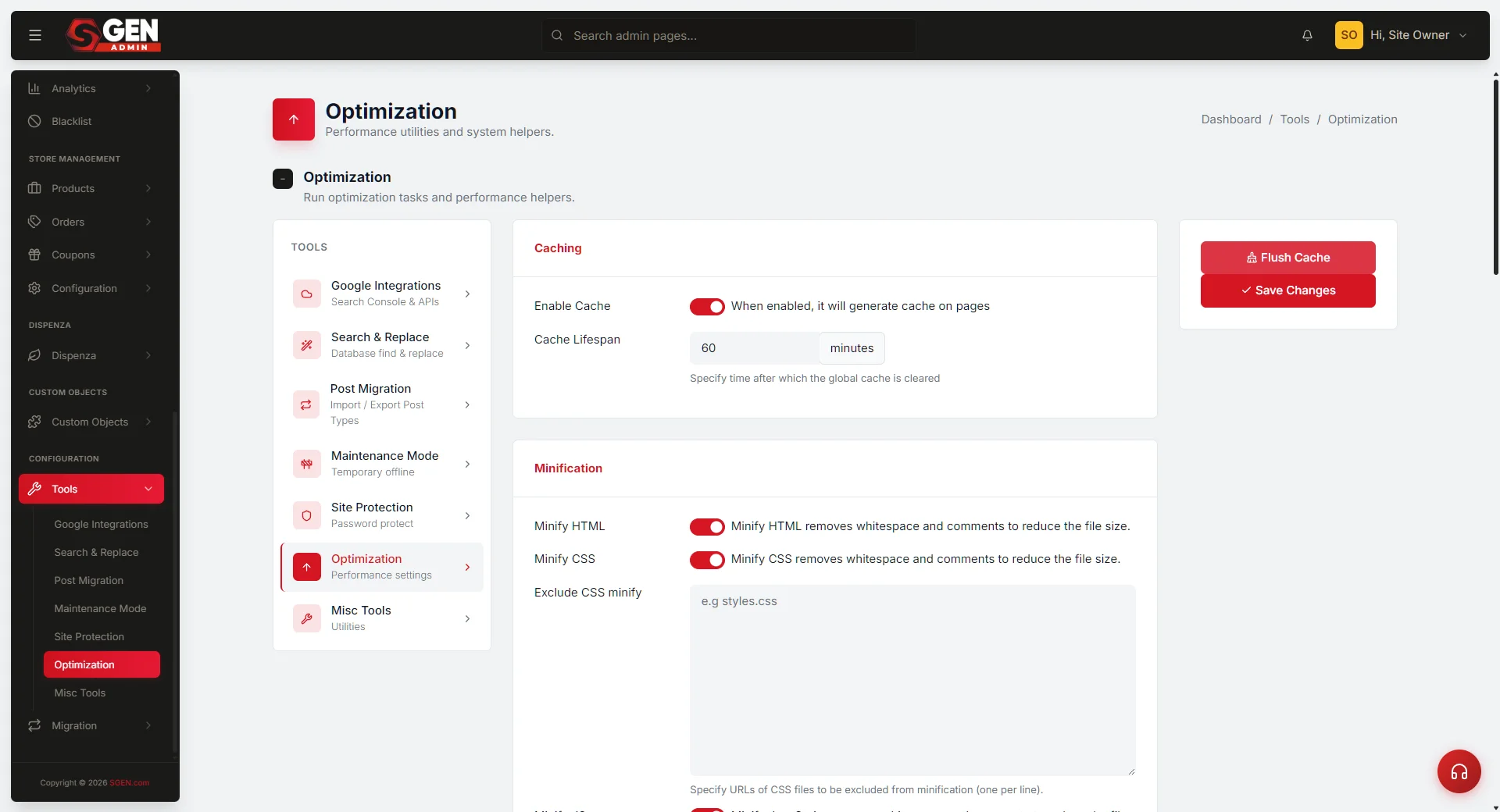Click the Dispenza sidebar chevron
This screenshot has width=1500, height=812.
pyautogui.click(x=148, y=355)
